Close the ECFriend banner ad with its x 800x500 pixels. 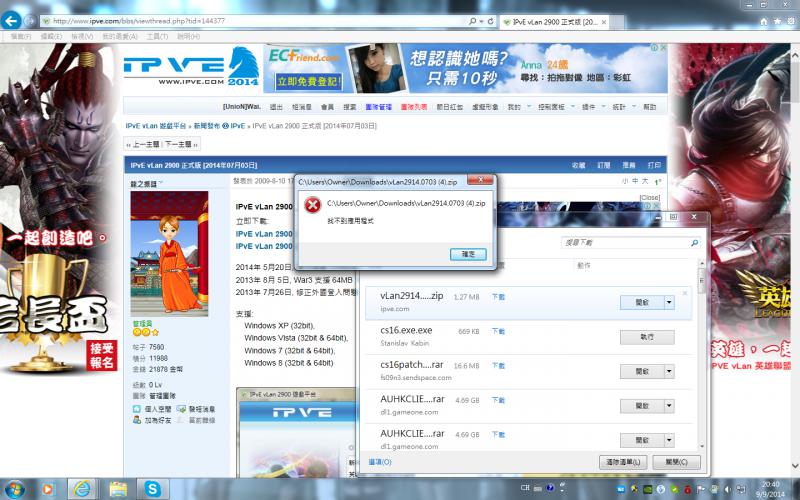(663, 47)
